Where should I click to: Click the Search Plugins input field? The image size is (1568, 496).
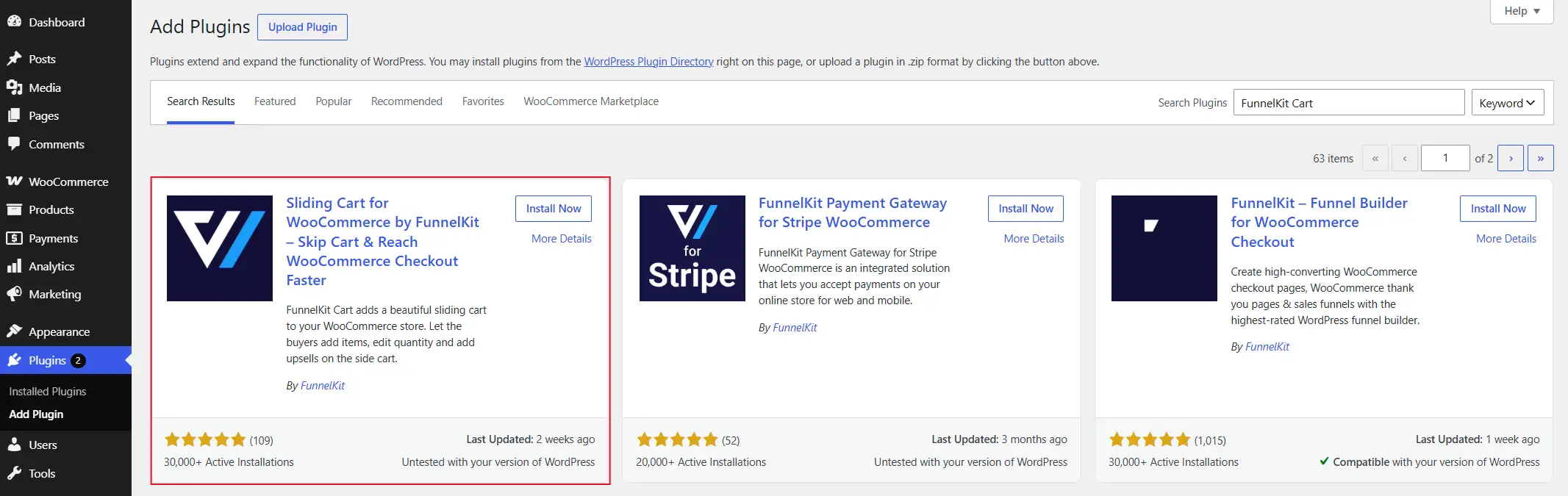click(1349, 103)
